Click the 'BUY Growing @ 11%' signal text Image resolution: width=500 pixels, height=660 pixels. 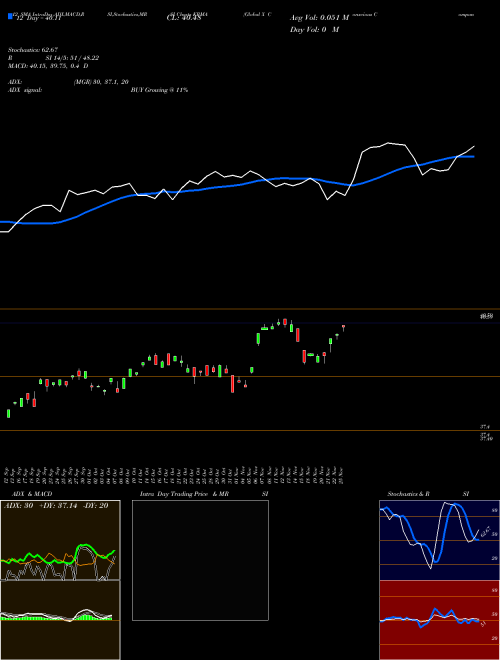[159, 90]
